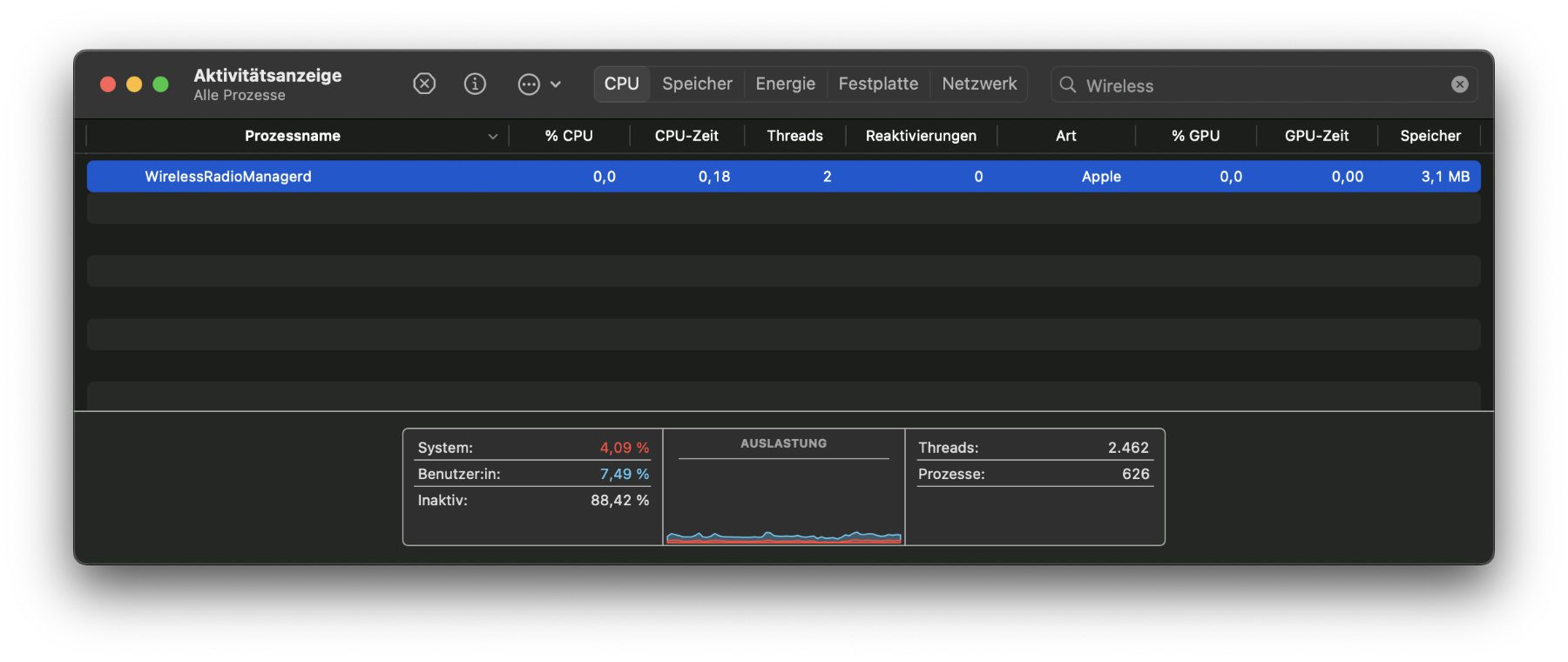
Task: Sort by Speicher column header
Action: click(1429, 136)
